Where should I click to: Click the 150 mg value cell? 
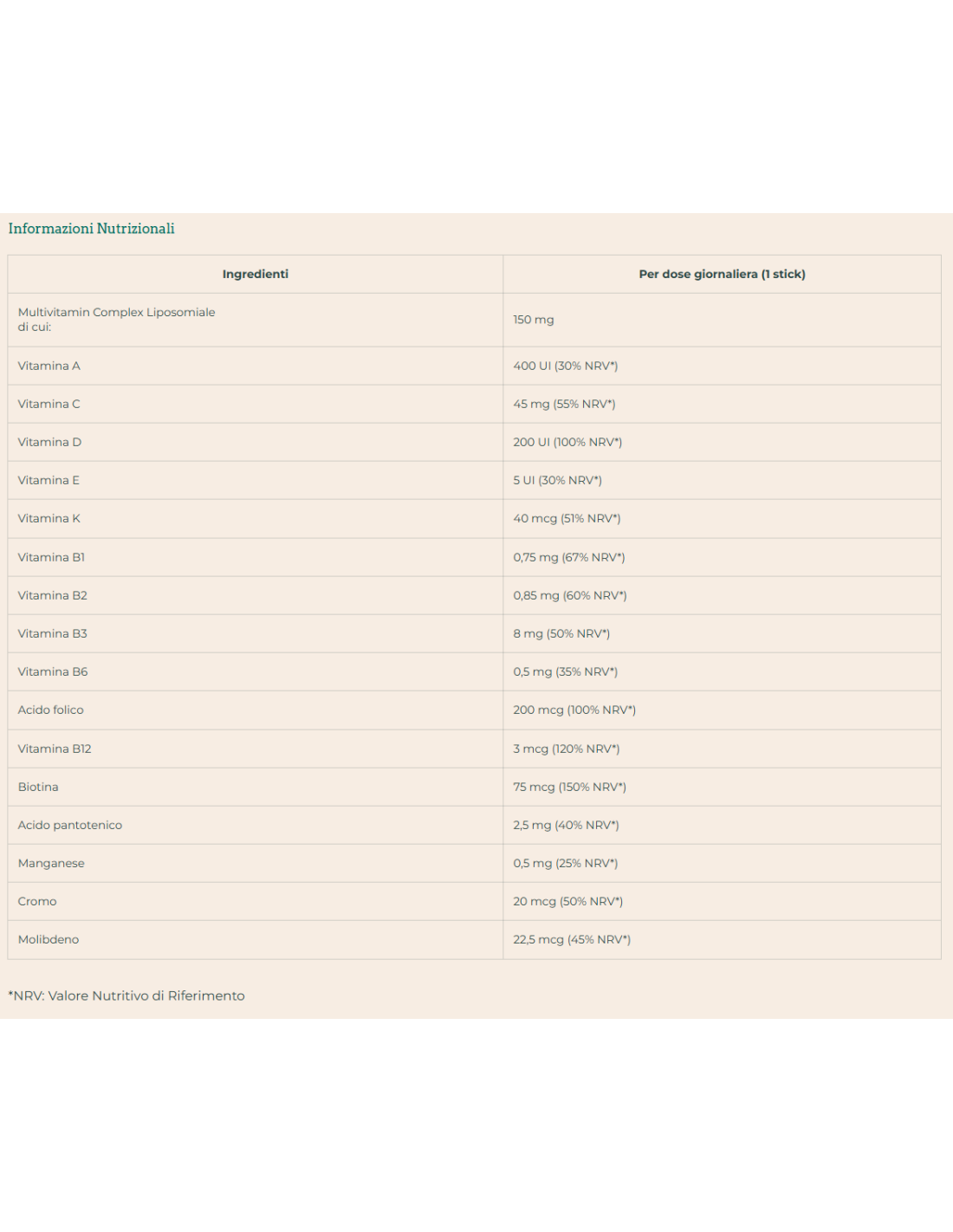coord(533,320)
